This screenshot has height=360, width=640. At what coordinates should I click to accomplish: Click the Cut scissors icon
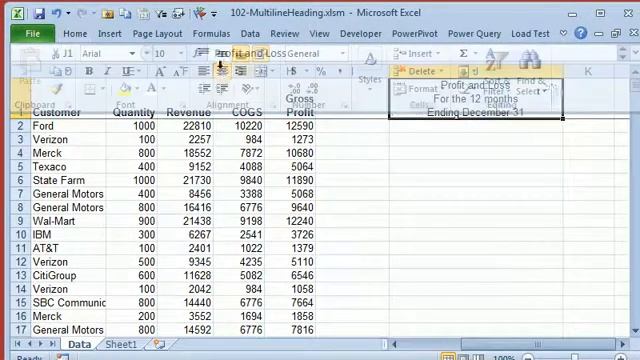click(56, 53)
